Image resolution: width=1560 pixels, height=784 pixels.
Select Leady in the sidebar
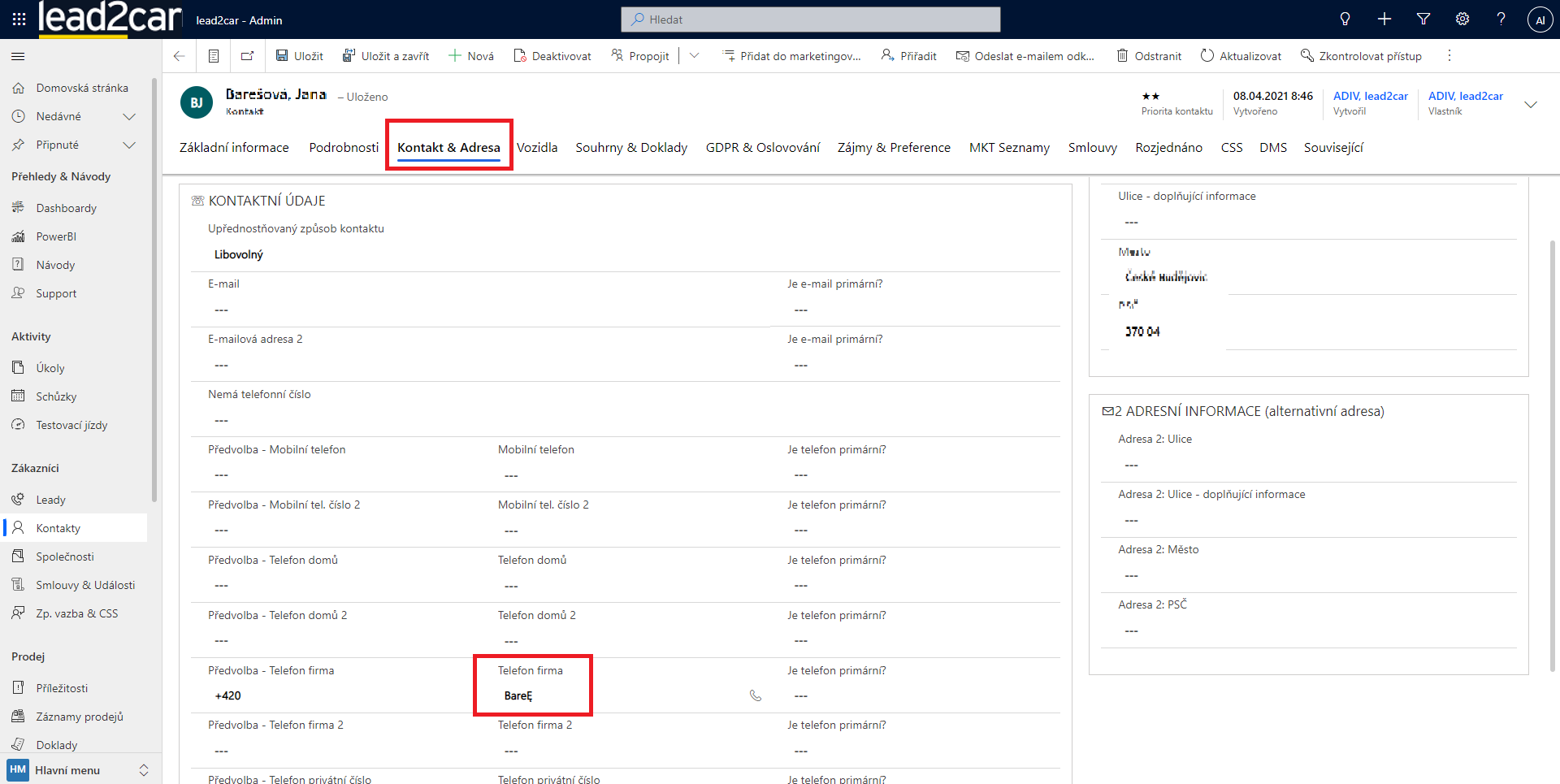pos(50,500)
